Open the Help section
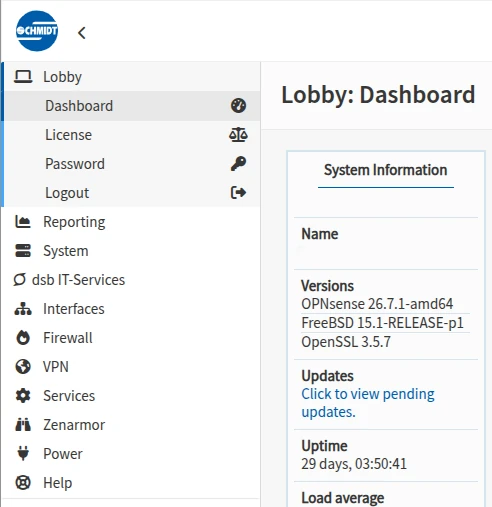The height and width of the screenshot is (507, 492). (130, 483)
